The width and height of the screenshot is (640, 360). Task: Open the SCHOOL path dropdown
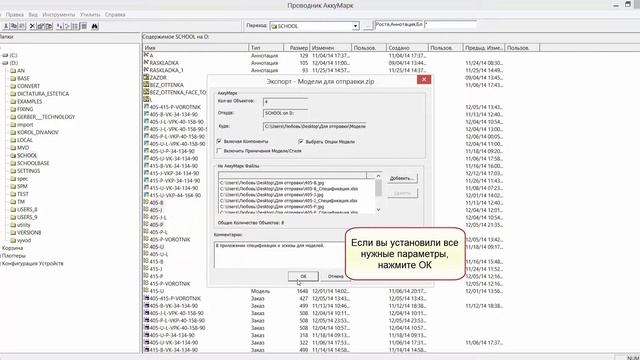(356, 26)
